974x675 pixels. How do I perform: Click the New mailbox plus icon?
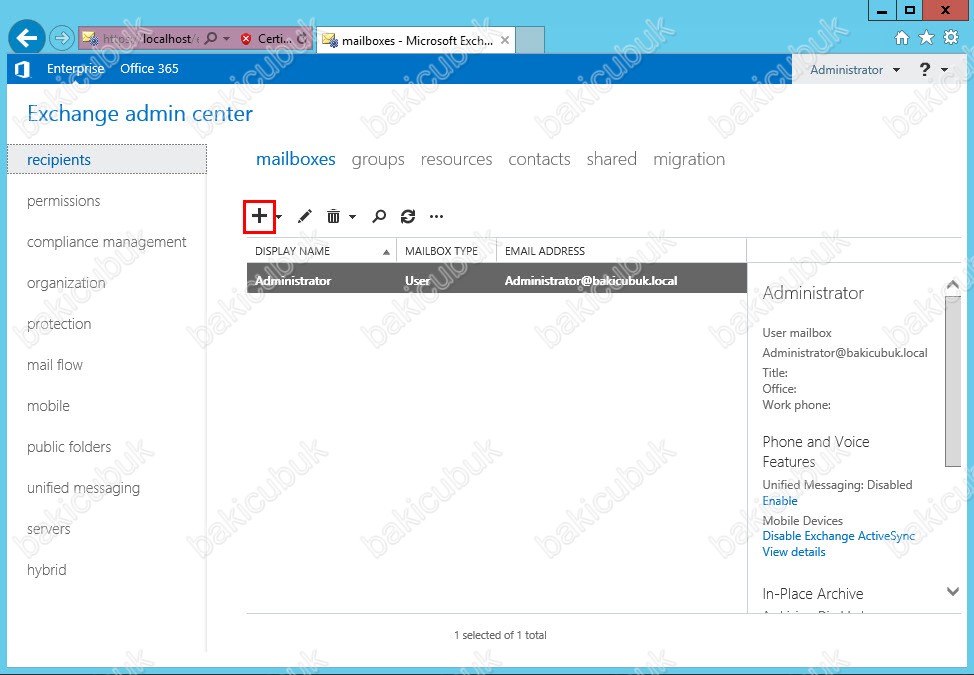(259, 216)
